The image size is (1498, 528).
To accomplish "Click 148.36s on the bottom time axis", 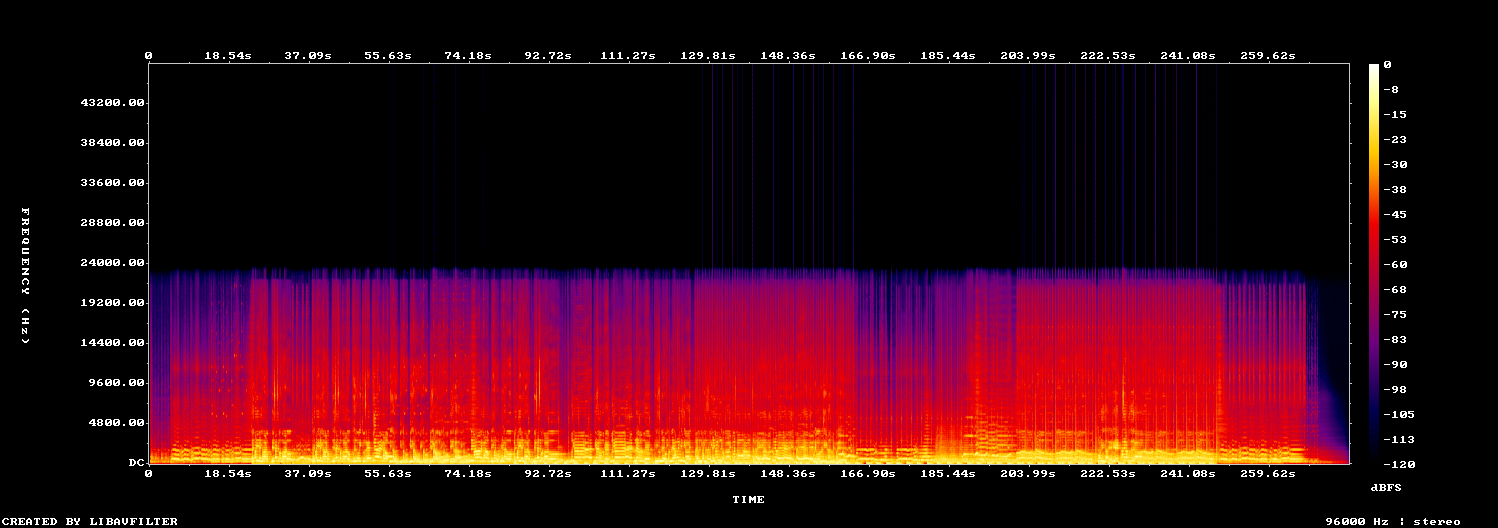I will click(788, 474).
